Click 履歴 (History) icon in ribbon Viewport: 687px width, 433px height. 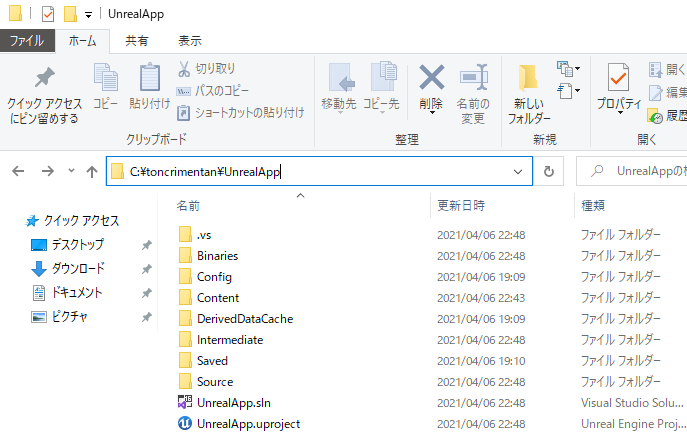655,116
